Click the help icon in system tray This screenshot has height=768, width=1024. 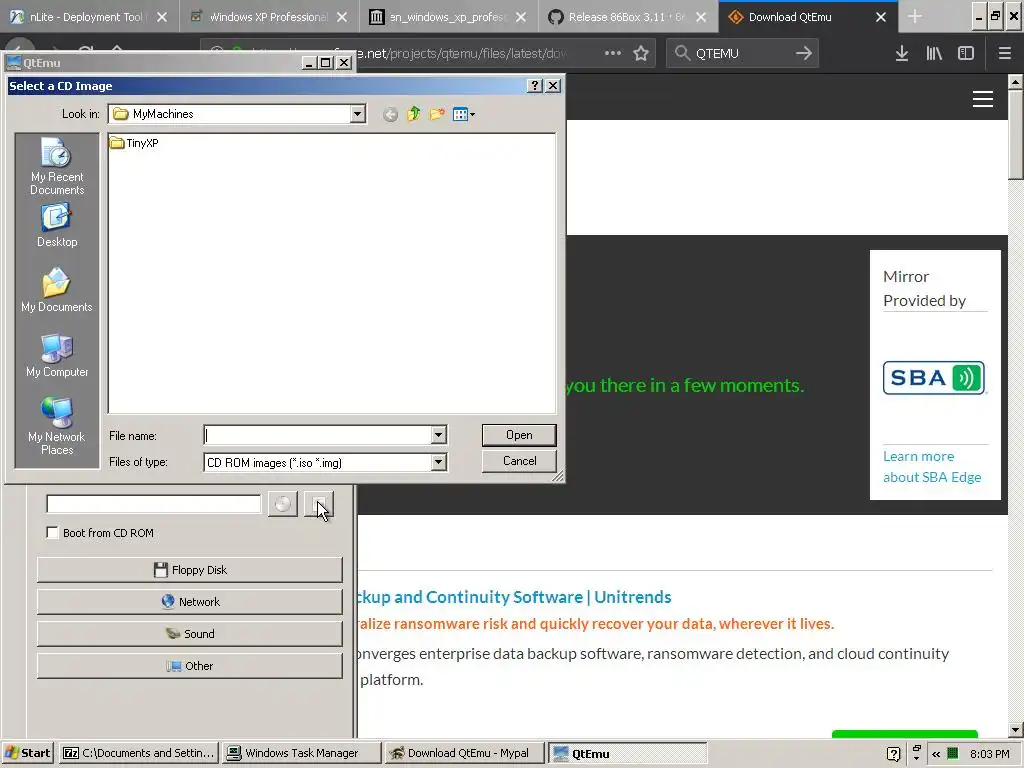pyautogui.click(x=893, y=754)
